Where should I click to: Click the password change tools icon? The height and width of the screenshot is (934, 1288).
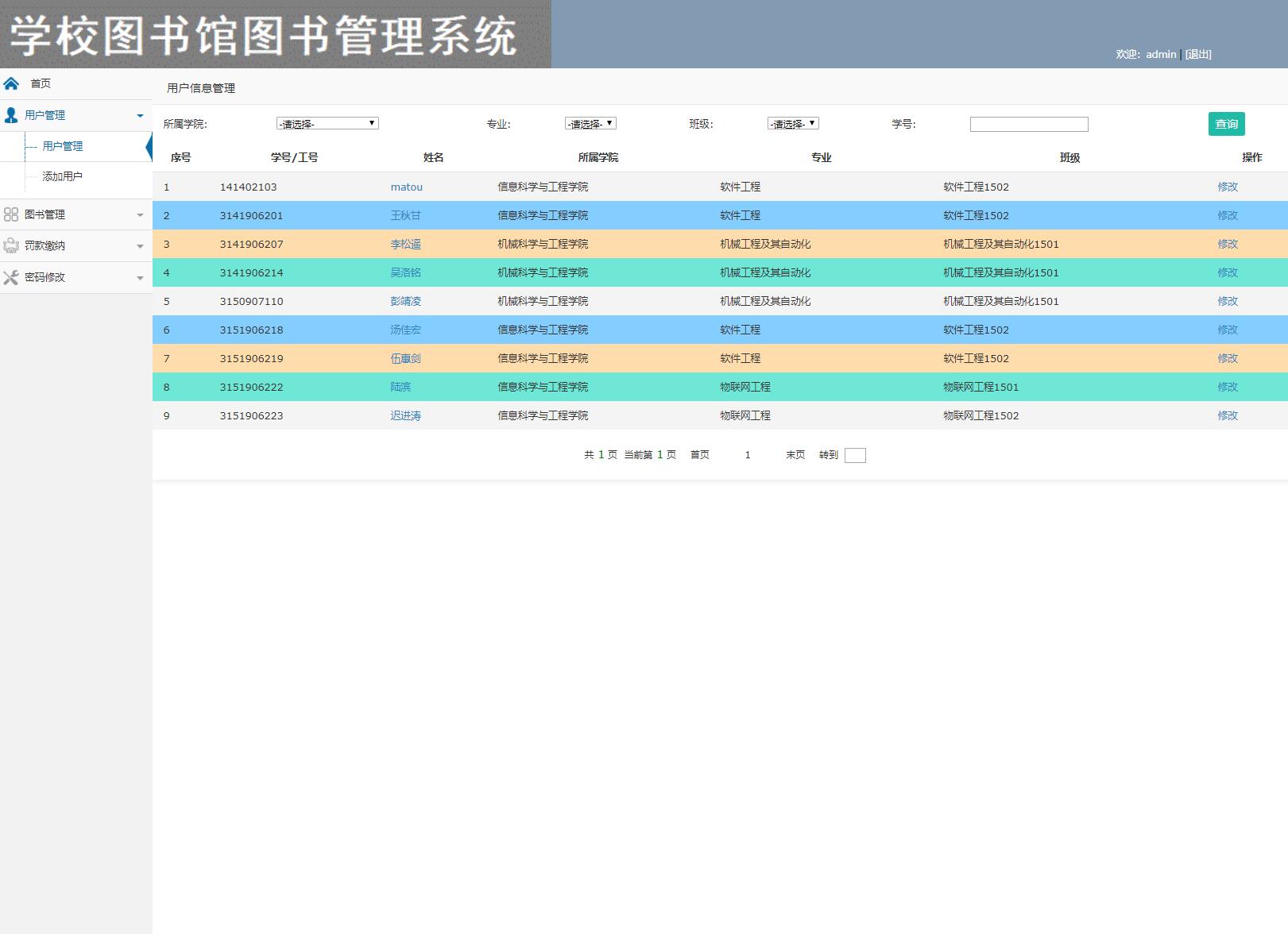click(11, 277)
